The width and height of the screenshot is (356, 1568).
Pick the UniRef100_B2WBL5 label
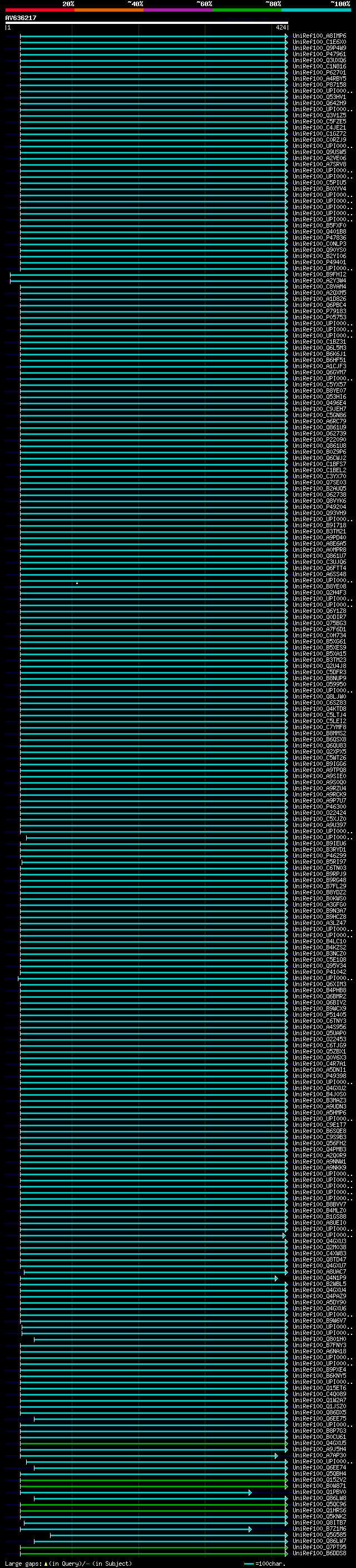tap(319, 1284)
